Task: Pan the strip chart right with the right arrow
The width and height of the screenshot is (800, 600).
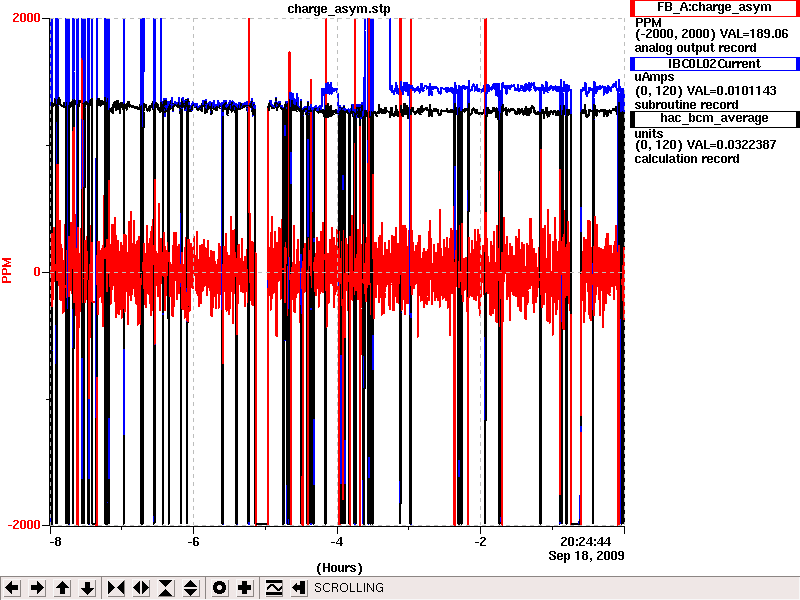Action: click(37, 588)
